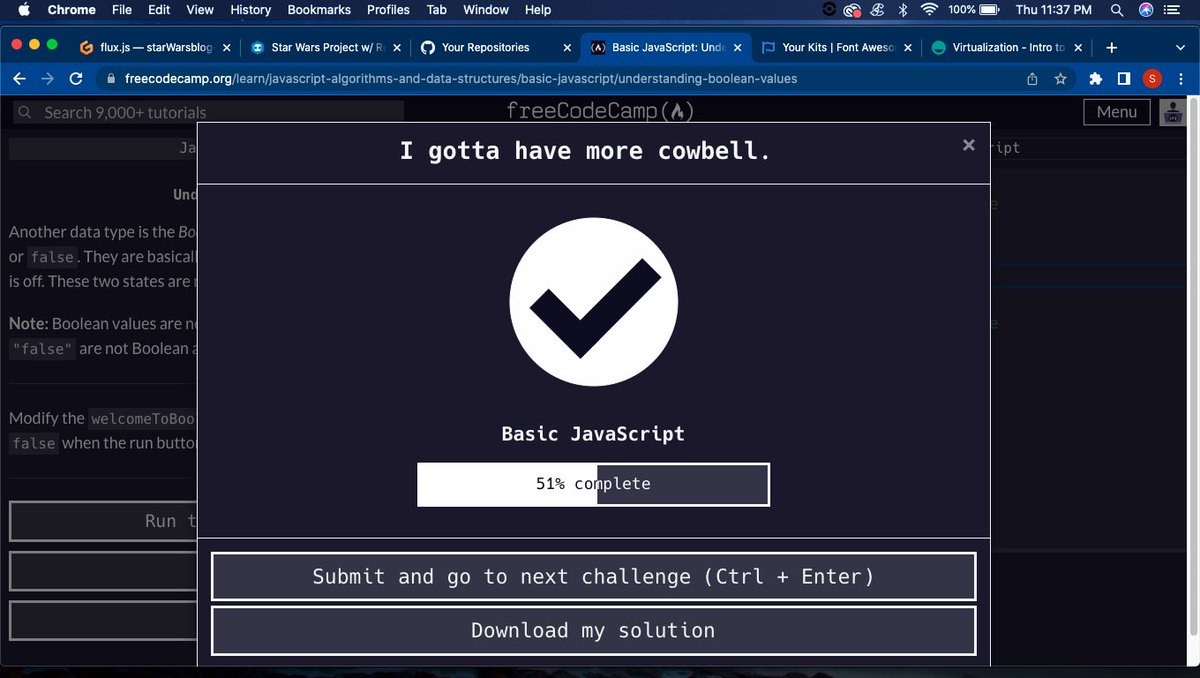
Task: Open Wi-Fi status in menu bar
Action: tap(929, 10)
